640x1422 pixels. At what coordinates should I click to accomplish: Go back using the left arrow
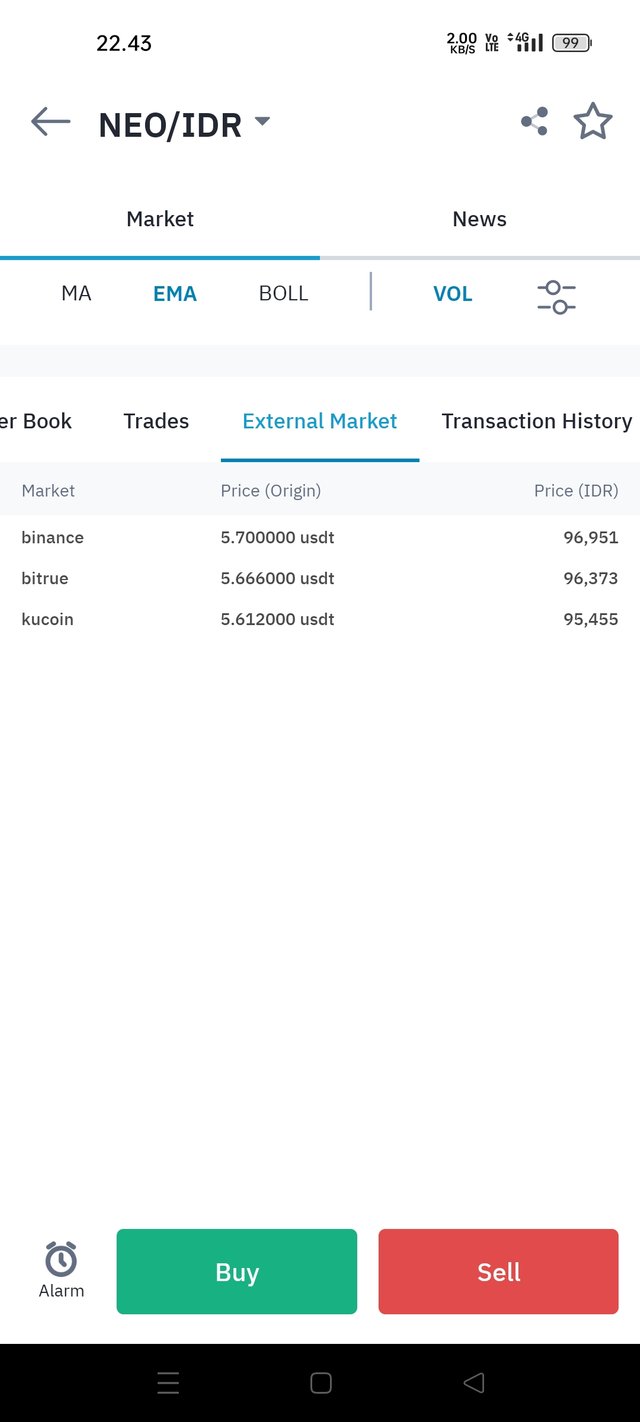click(51, 122)
